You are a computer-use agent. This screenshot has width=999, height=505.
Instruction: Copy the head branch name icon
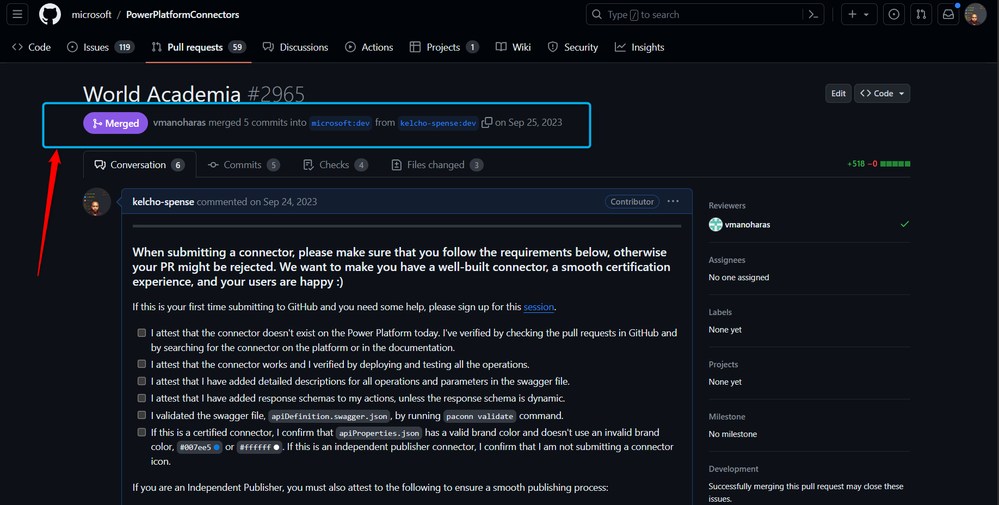(x=487, y=122)
